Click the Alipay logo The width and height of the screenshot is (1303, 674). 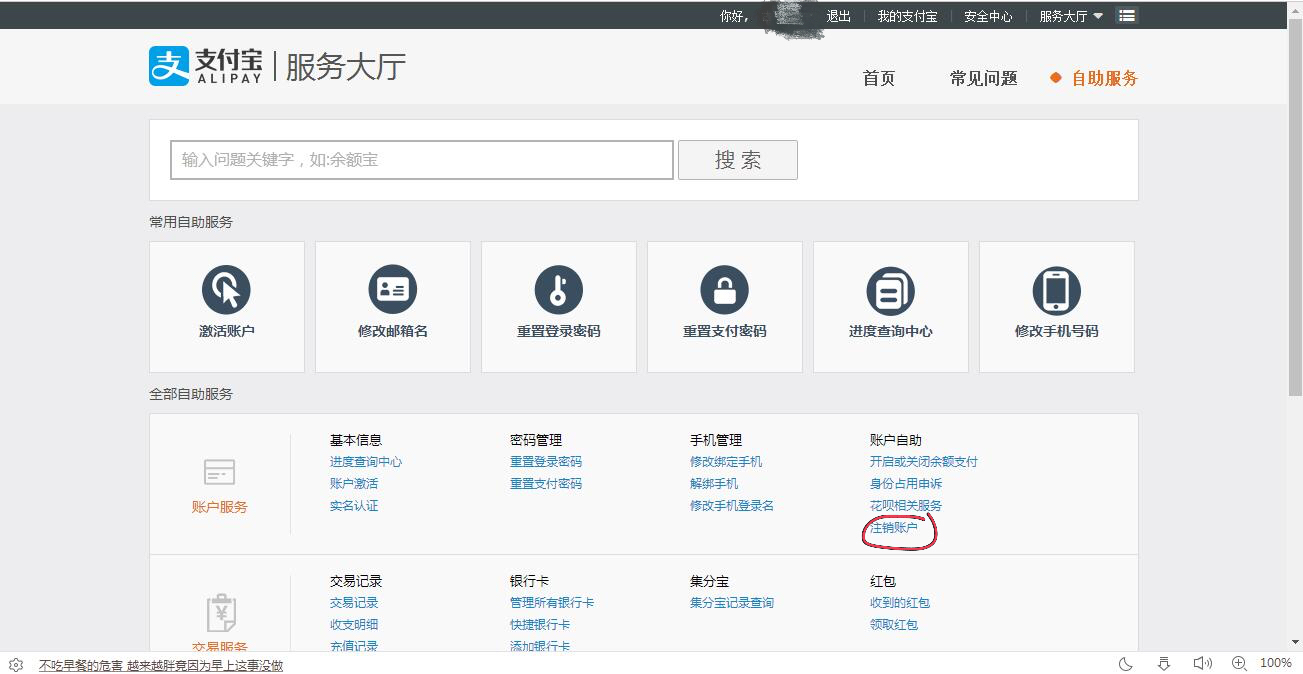click(205, 66)
